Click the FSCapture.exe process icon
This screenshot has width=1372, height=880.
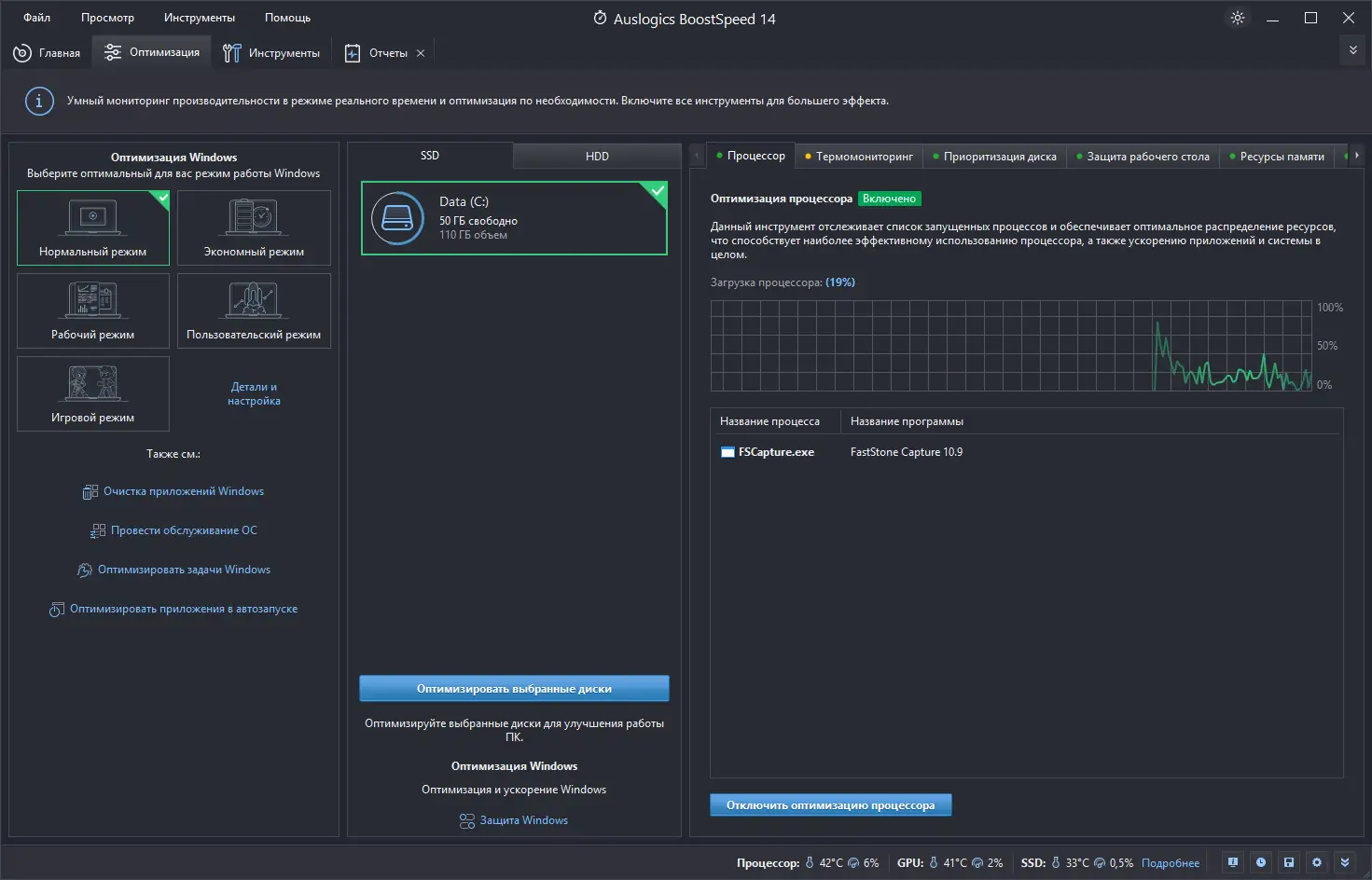point(728,452)
